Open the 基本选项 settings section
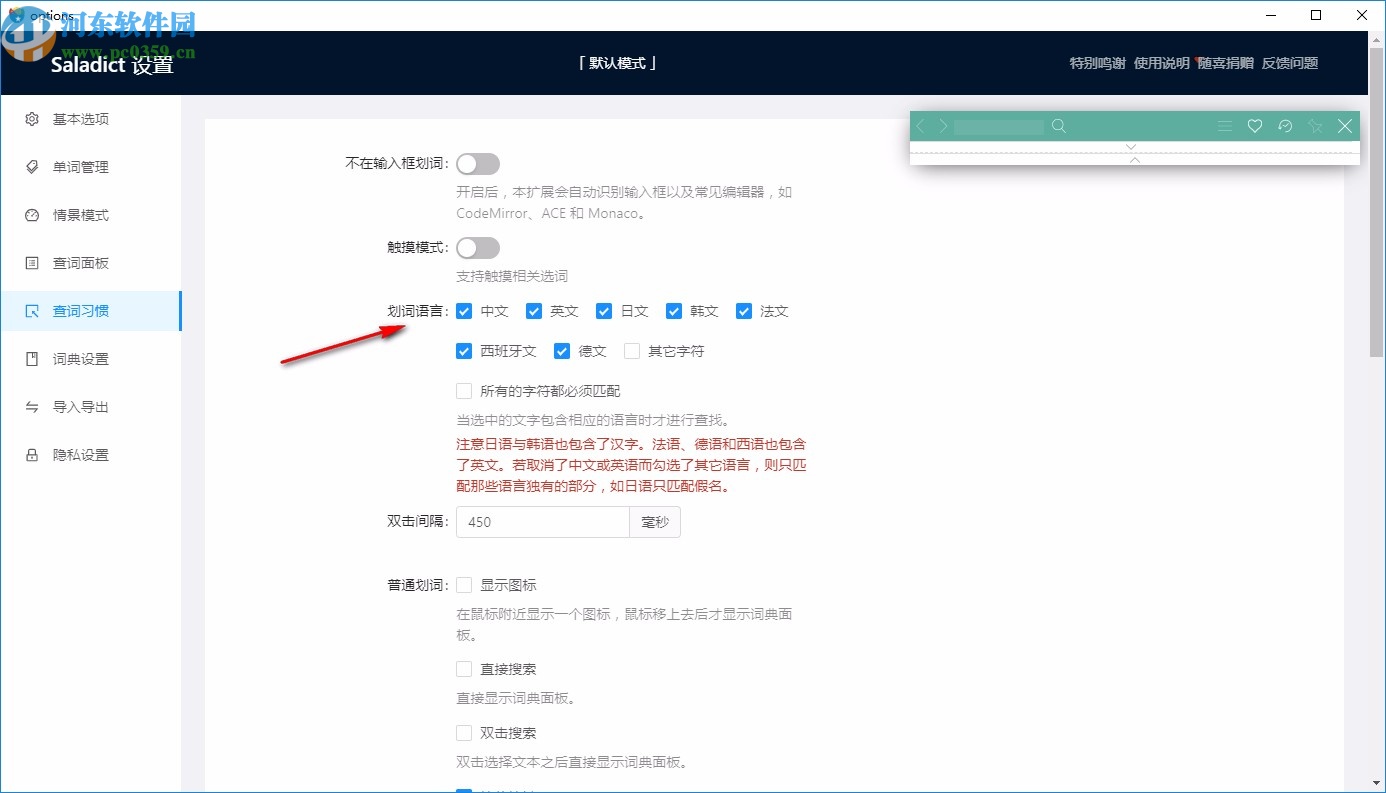This screenshot has height=793, width=1386. (x=91, y=119)
